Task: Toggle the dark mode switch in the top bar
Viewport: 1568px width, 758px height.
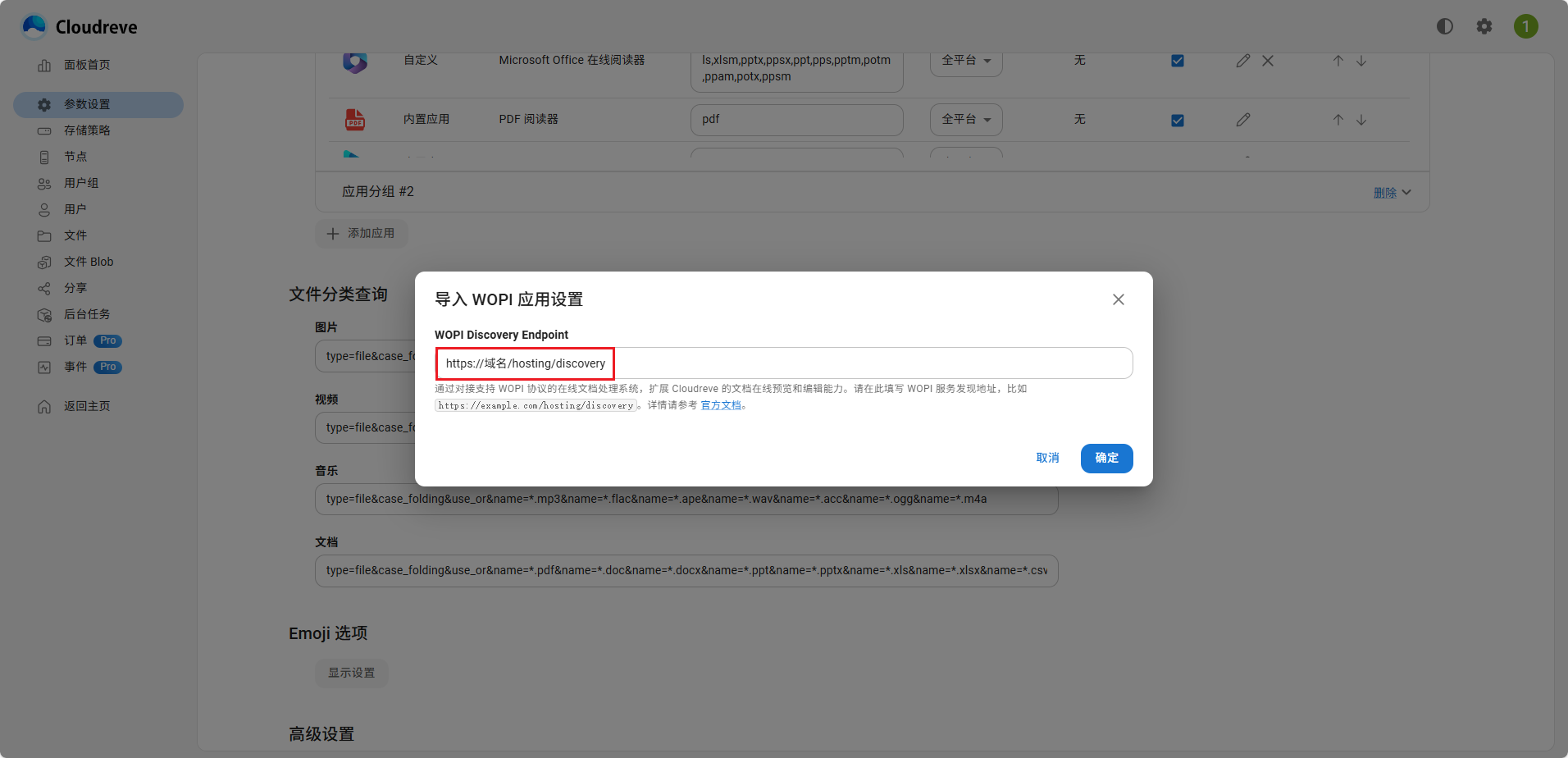Action: (1444, 25)
